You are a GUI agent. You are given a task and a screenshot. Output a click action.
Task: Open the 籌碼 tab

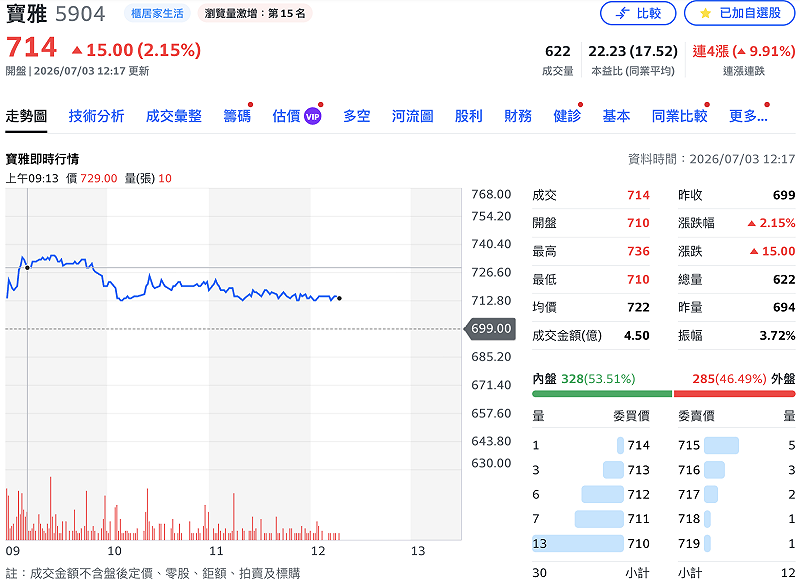click(x=237, y=116)
